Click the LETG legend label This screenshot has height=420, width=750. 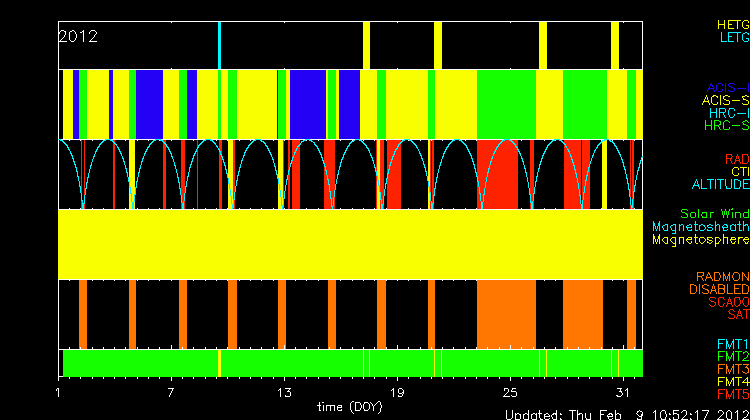pos(734,37)
